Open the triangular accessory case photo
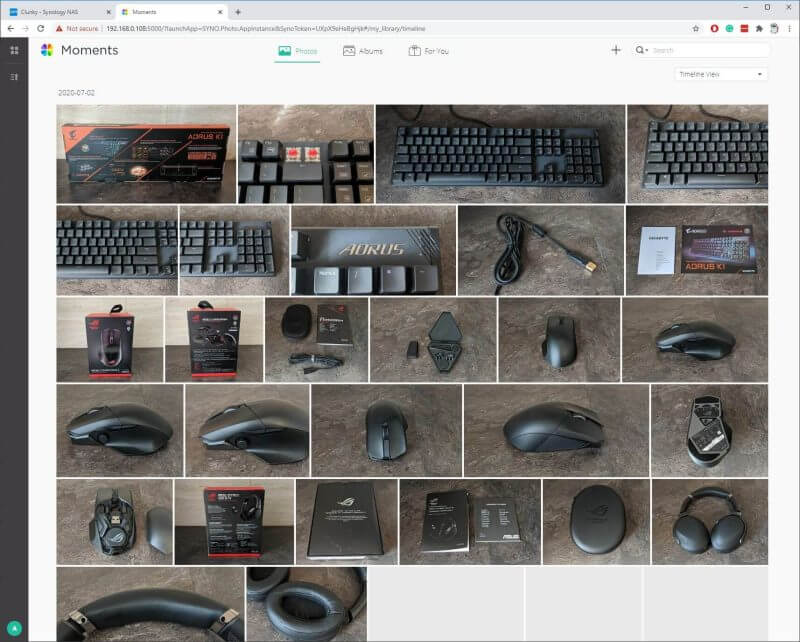The height and width of the screenshot is (642, 800). 433,339
